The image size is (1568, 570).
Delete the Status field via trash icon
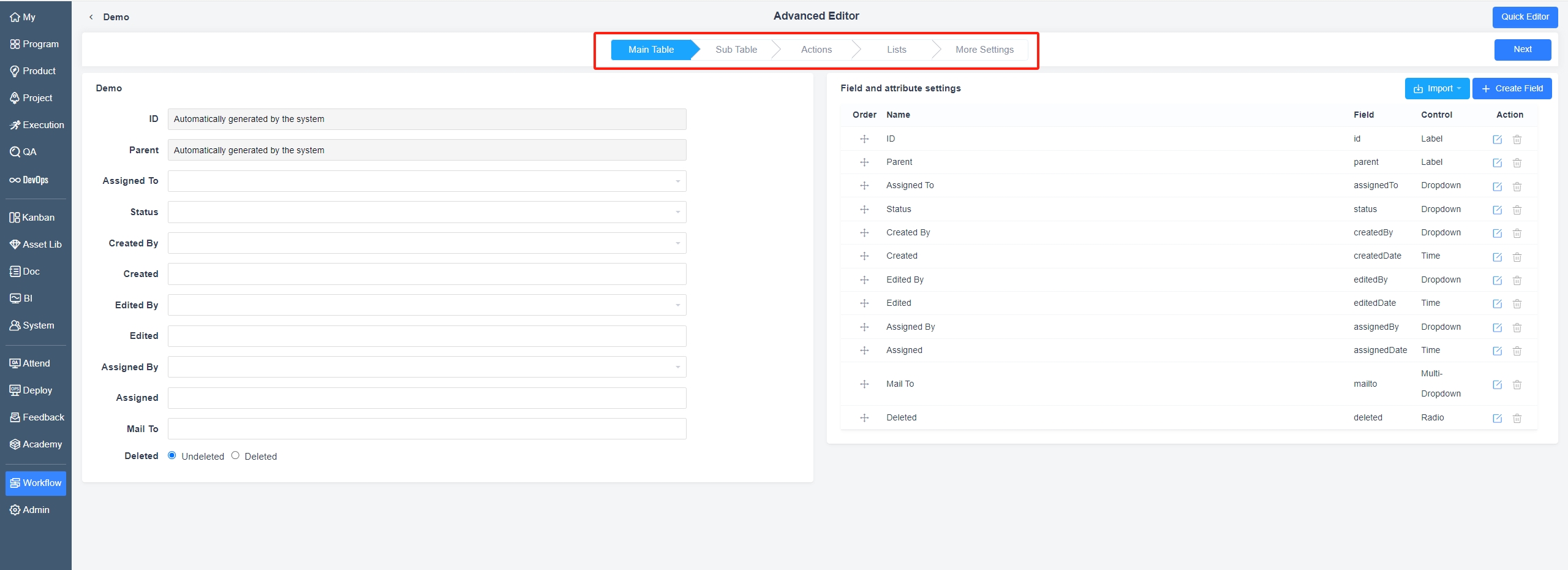1517,210
